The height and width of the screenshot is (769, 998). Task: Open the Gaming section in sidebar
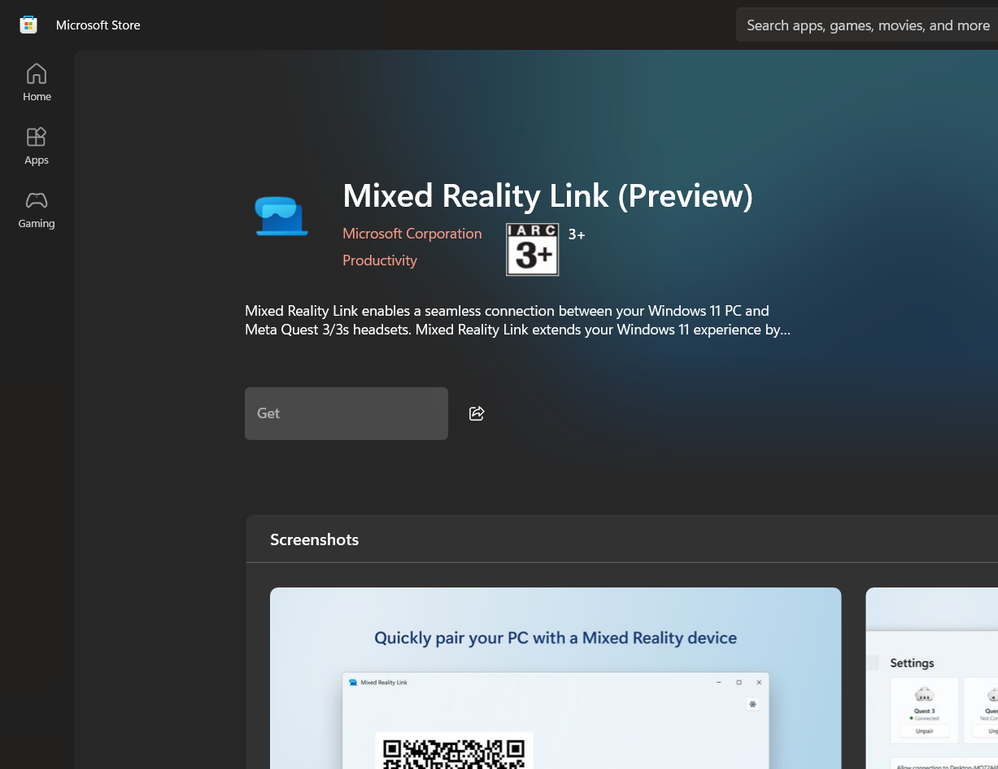tap(37, 210)
